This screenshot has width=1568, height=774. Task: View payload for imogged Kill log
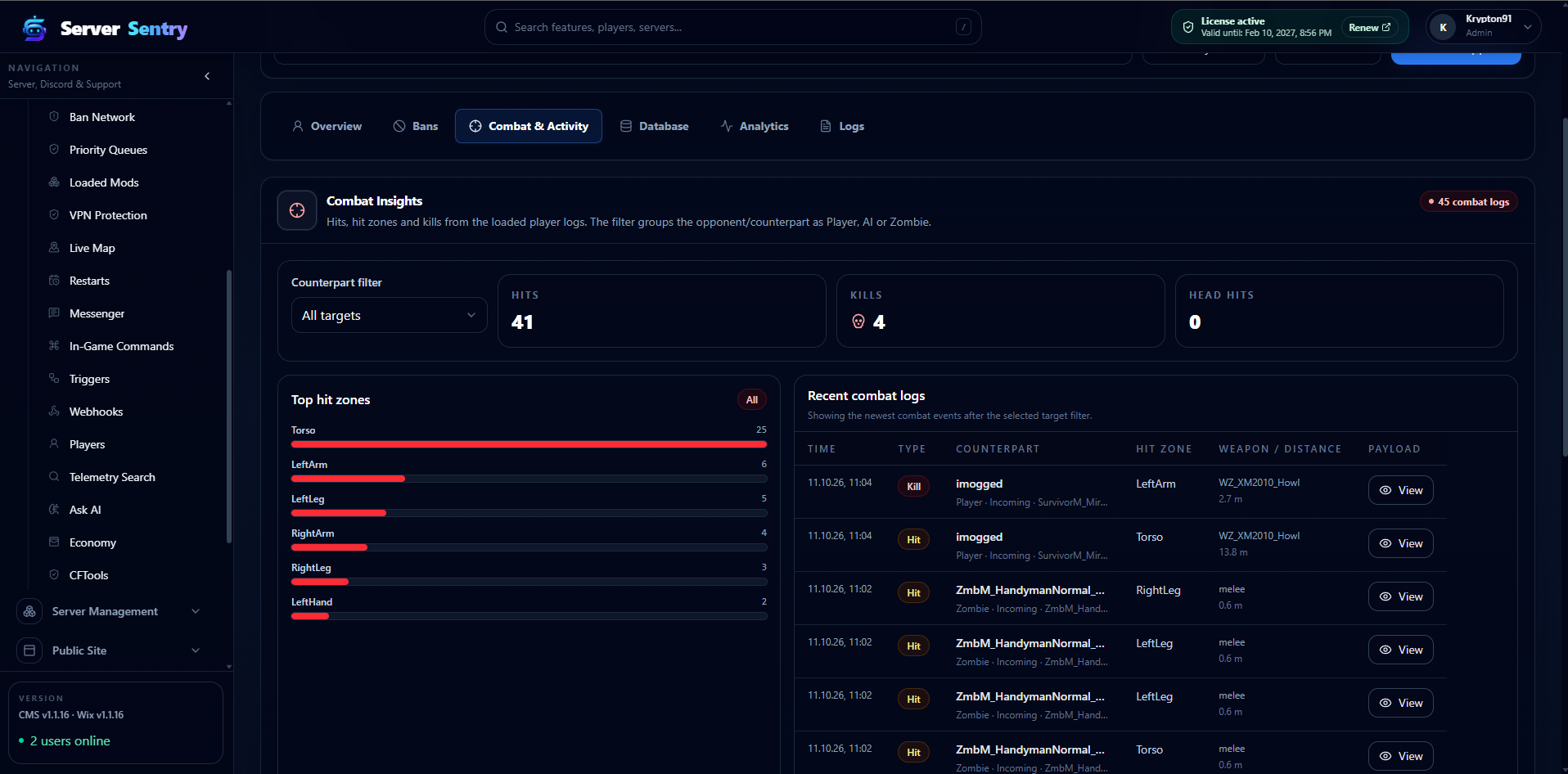tap(1401, 490)
